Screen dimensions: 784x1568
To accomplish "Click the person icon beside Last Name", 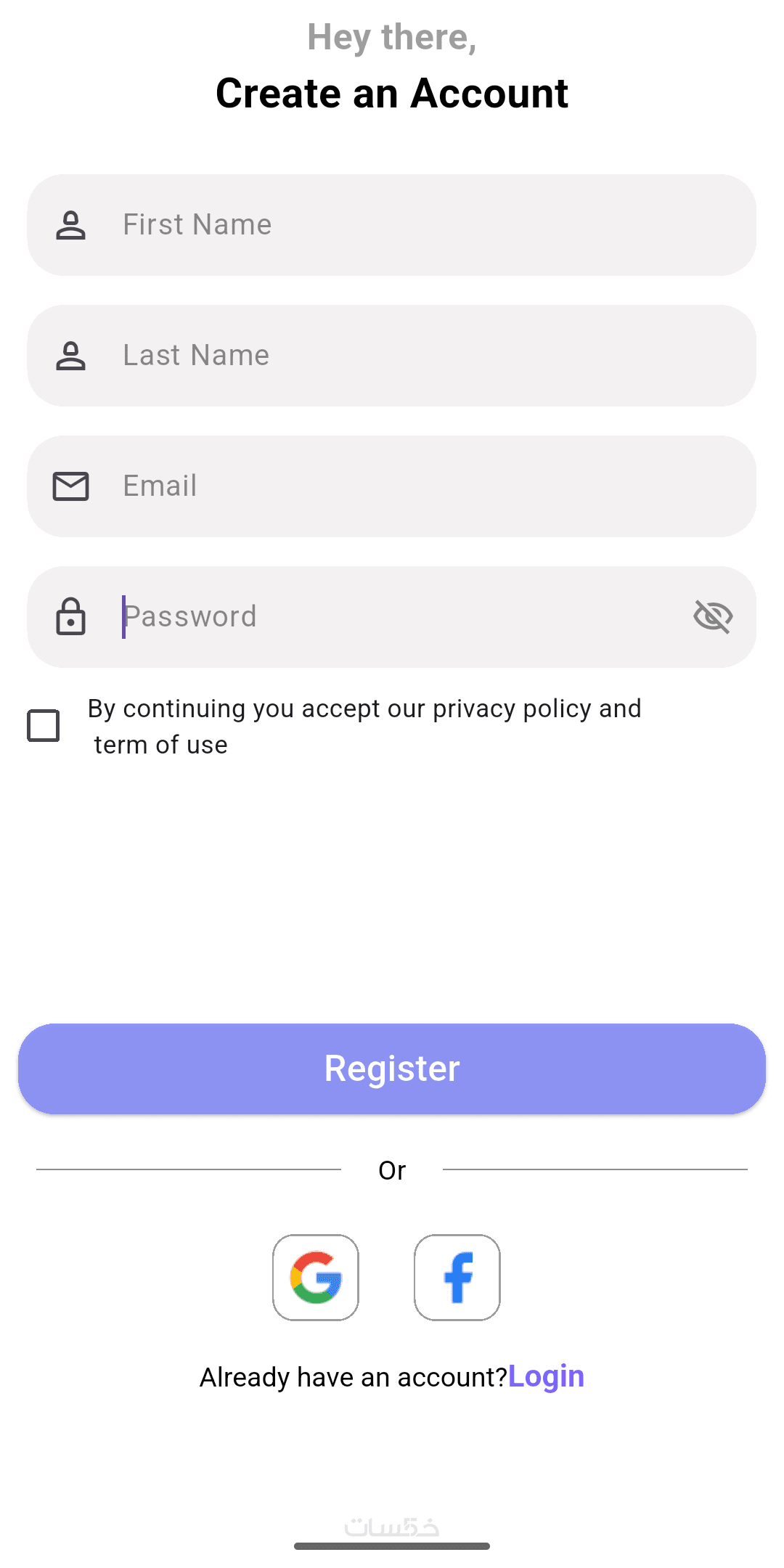I will coord(71,356).
